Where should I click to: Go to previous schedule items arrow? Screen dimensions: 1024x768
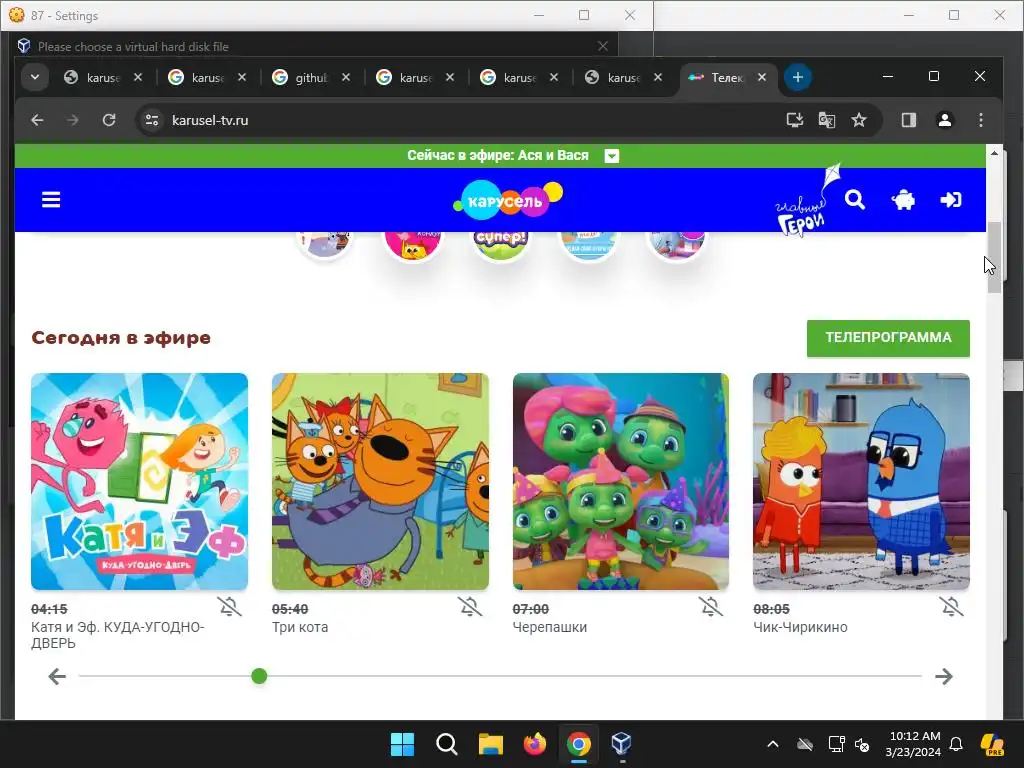click(x=57, y=677)
